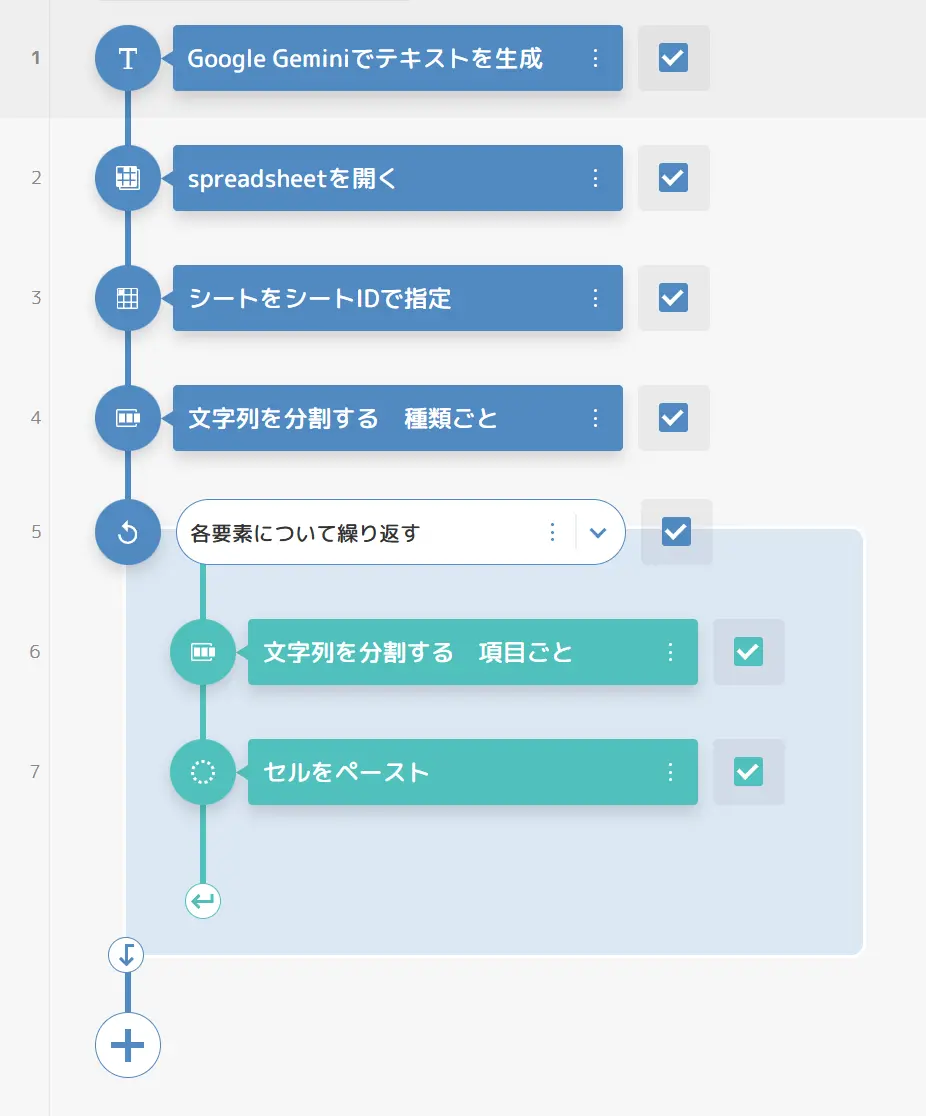Screen dimensions: 926x1116
Task: Open three-dot menu for シートをシートIDで指定
Action: (x=596, y=298)
